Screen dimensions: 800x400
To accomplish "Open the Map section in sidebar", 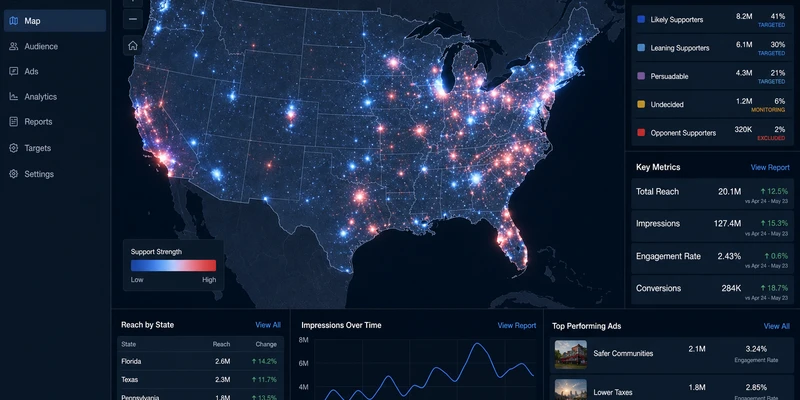I will (55, 21).
